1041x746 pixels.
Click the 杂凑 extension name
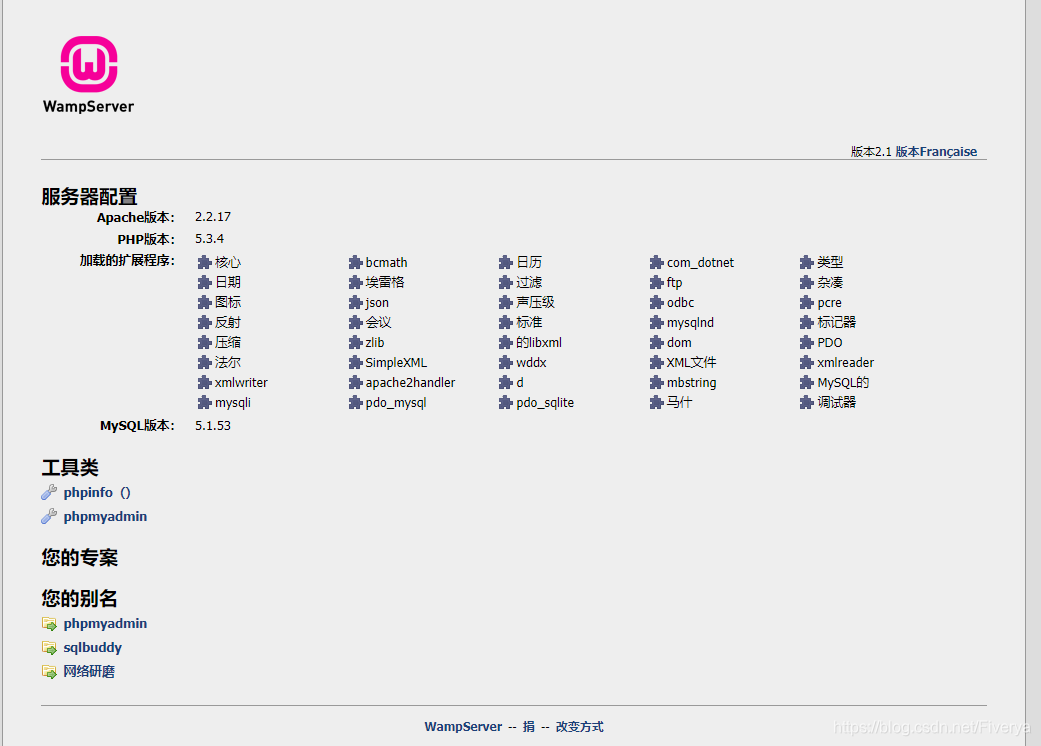click(830, 283)
